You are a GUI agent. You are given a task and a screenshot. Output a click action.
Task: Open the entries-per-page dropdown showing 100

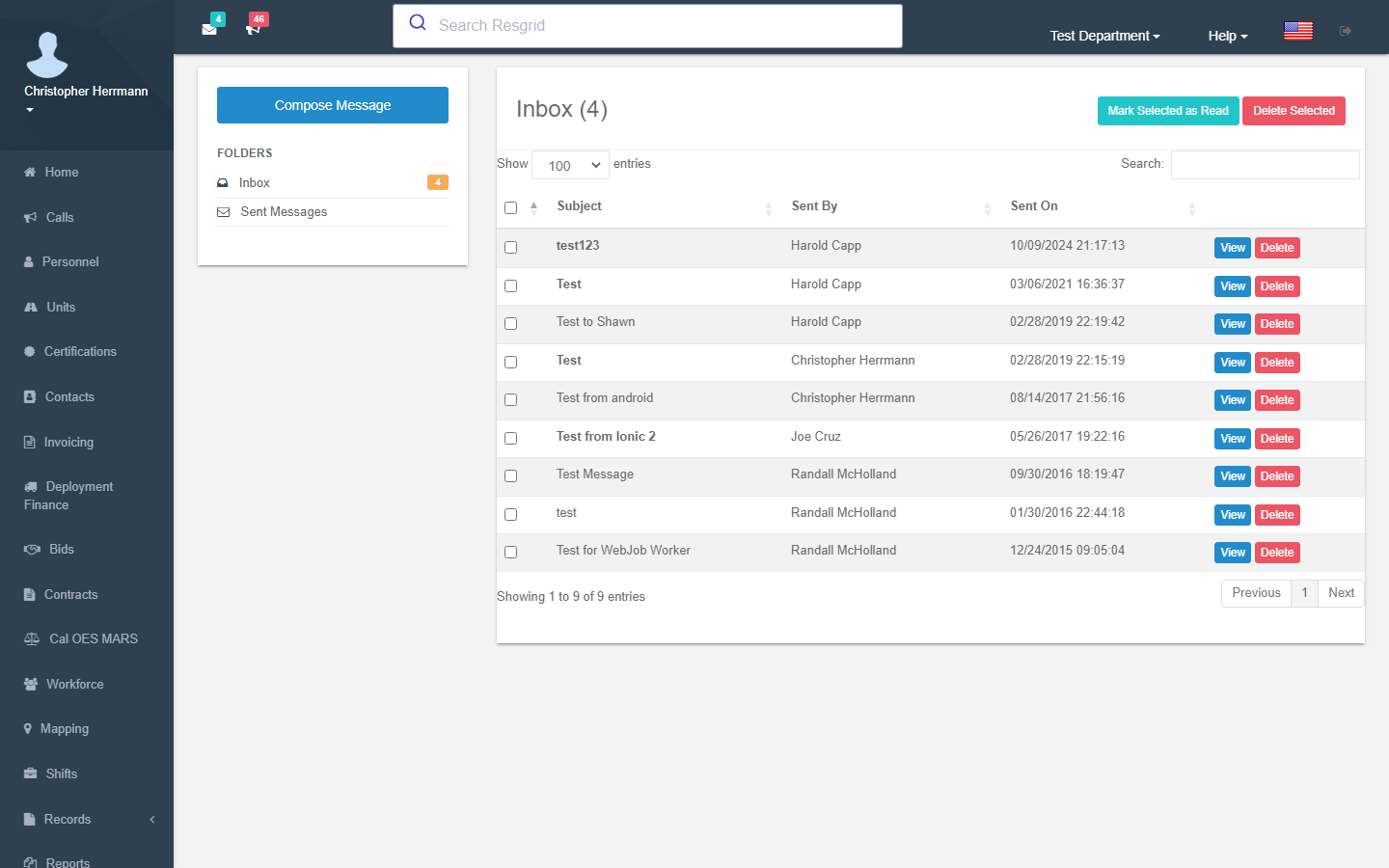coord(570,165)
